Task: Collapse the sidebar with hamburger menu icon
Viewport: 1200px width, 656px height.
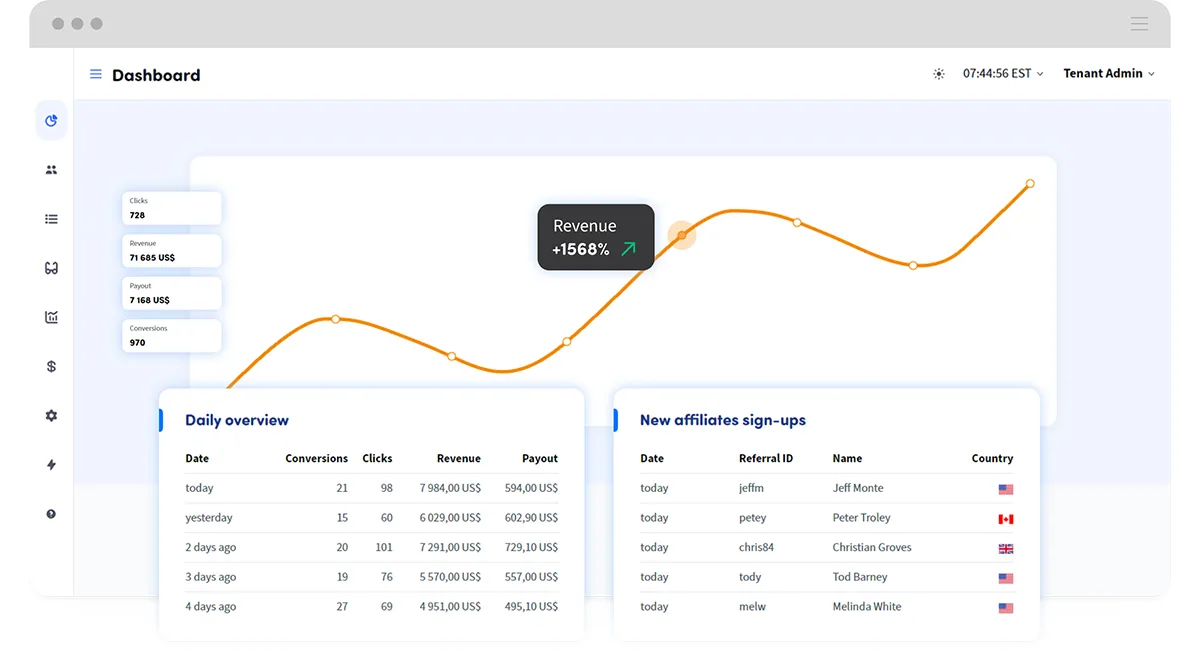Action: 96,74
